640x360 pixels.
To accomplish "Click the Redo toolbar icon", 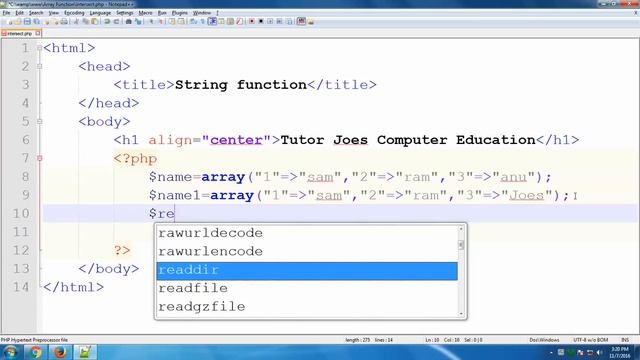I will click(116, 21).
